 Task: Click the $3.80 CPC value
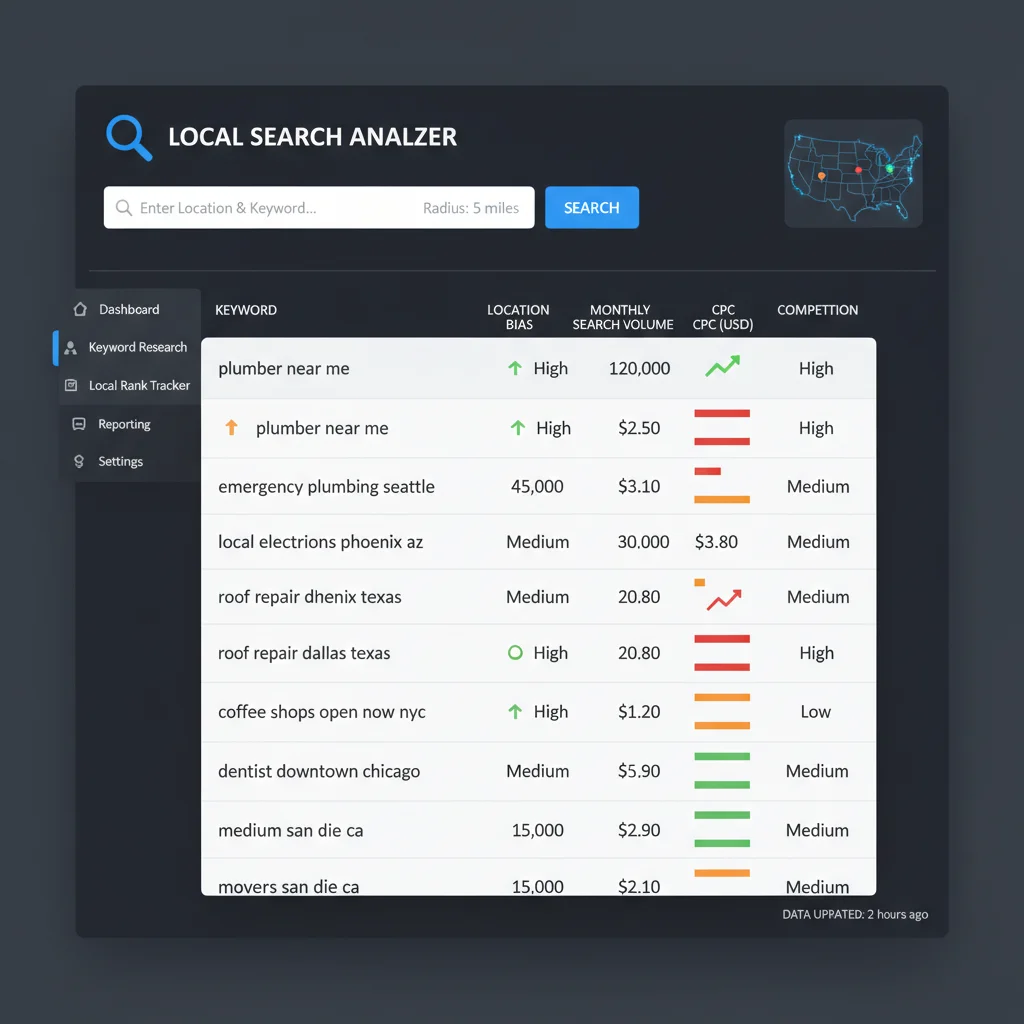tap(716, 542)
